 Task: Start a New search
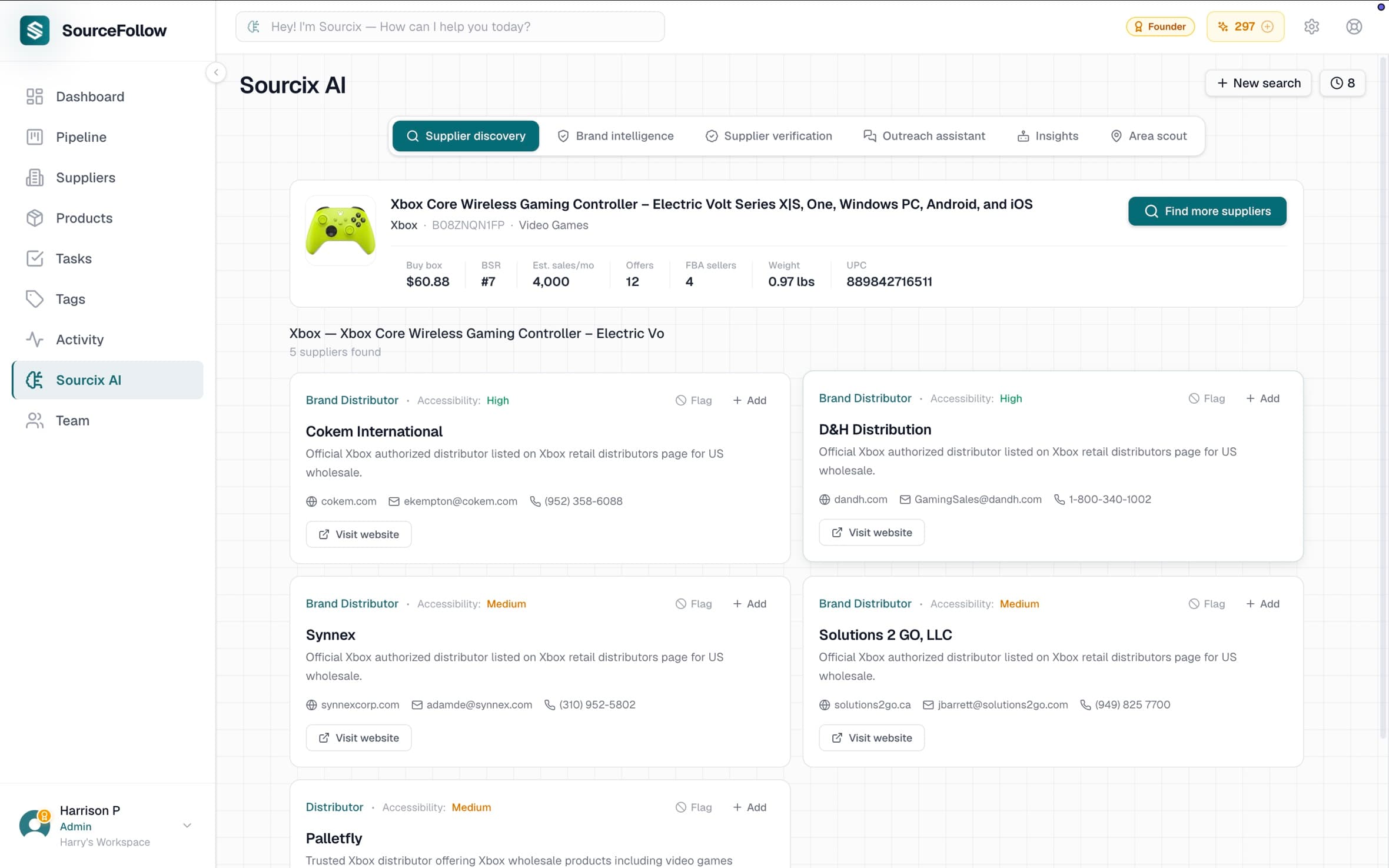coord(1258,83)
